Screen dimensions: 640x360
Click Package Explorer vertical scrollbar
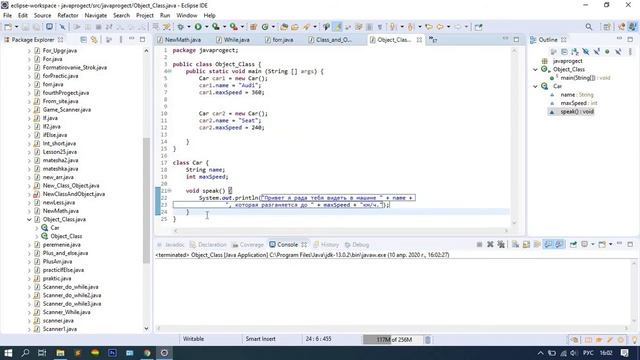tap(147, 200)
